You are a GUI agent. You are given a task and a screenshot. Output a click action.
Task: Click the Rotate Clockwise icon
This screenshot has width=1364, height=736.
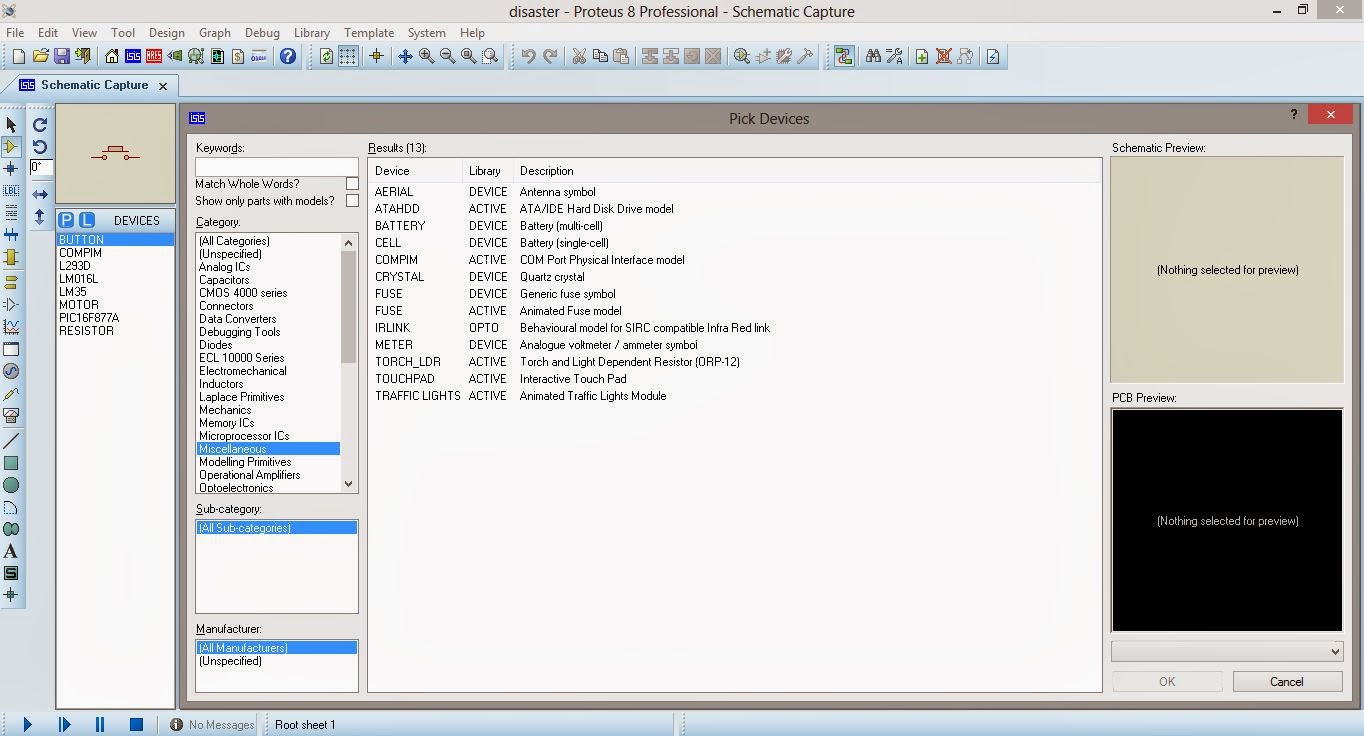[x=40, y=125]
